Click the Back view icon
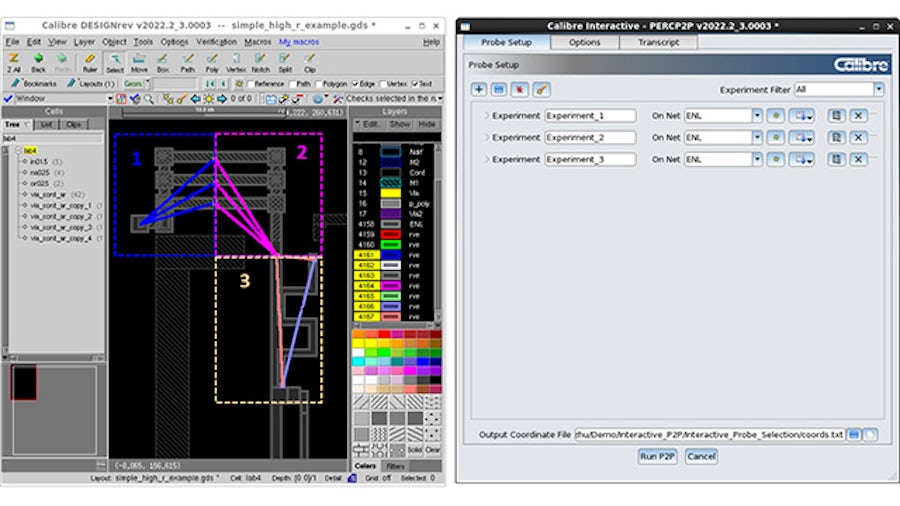Image resolution: width=900 pixels, height=506 pixels. coord(38,63)
